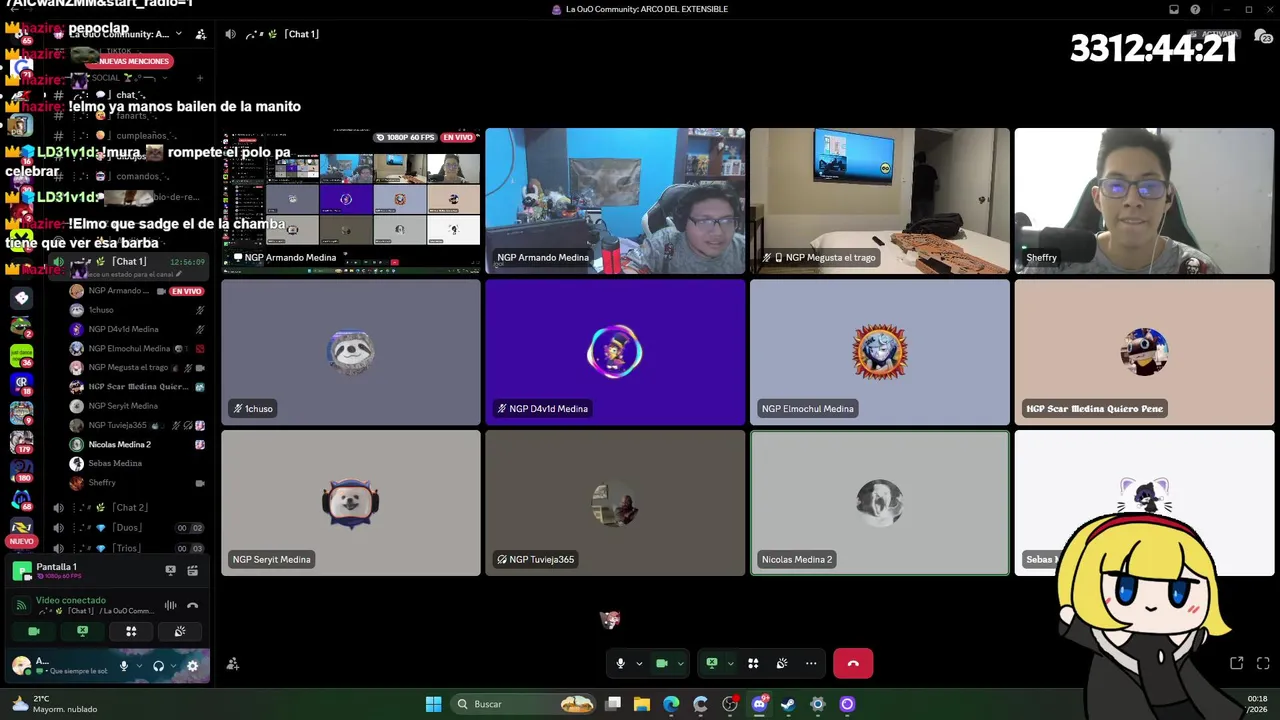This screenshot has width=1280, height=720.
Task: Focus Sheffry's webcam tile
Action: click(x=1144, y=200)
